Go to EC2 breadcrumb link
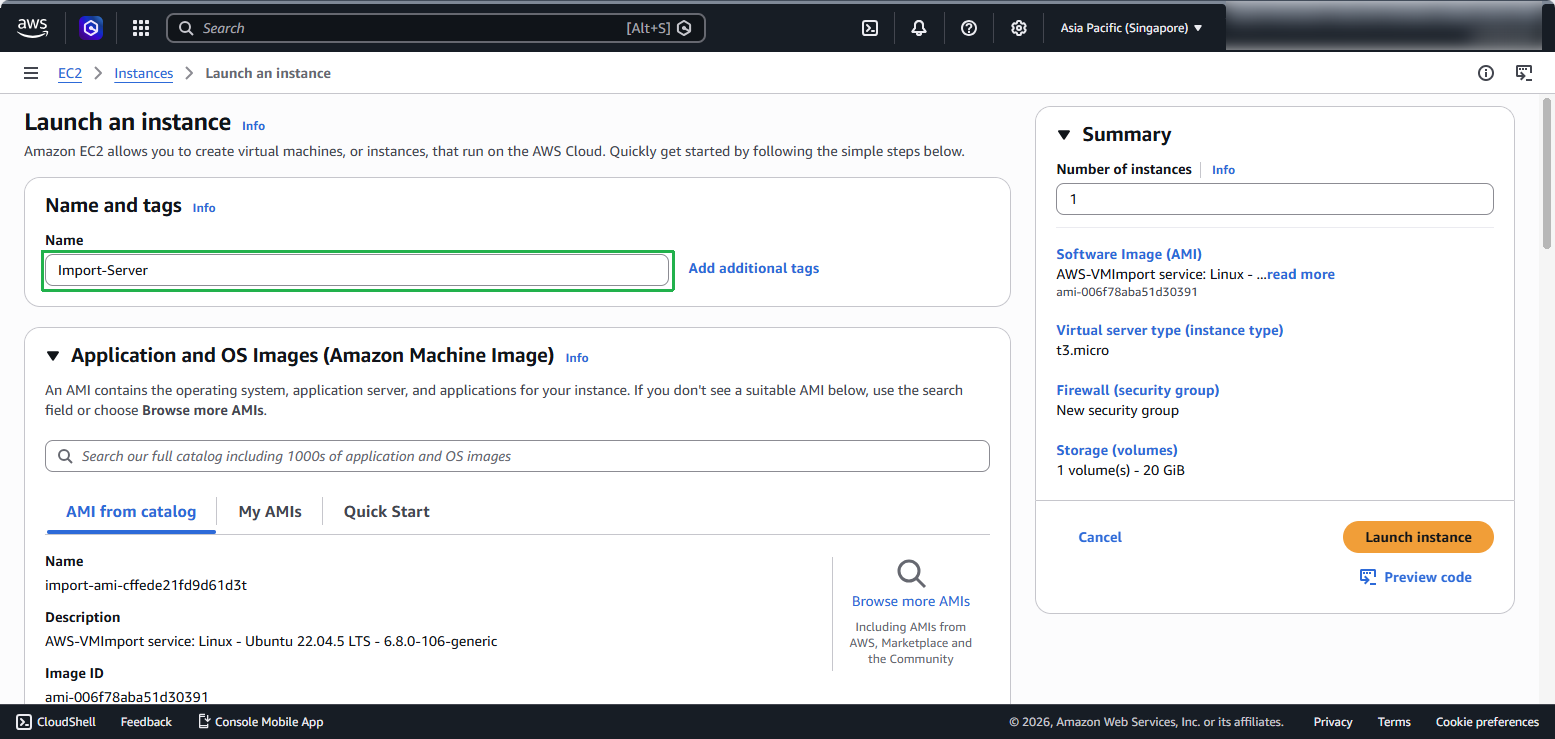 point(70,73)
